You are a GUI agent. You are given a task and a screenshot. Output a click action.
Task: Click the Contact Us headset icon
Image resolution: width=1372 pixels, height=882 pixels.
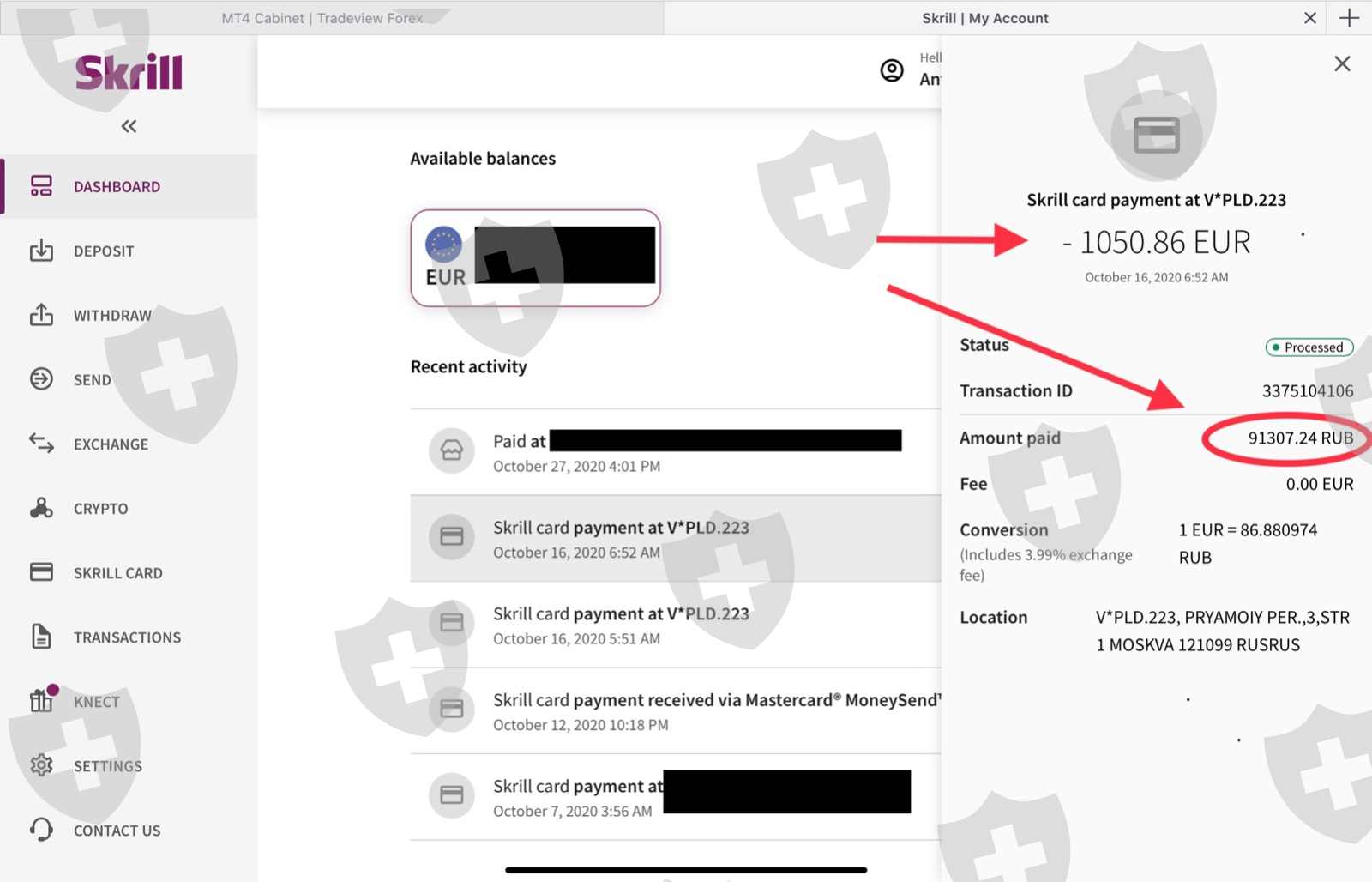click(x=41, y=830)
